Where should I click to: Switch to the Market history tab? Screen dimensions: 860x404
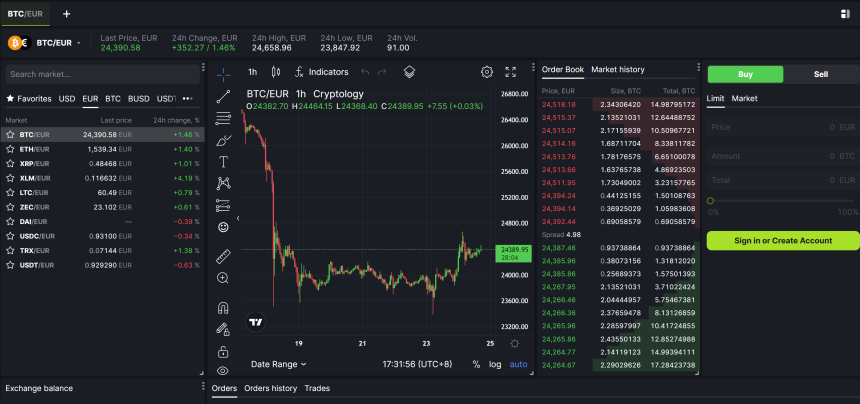pyautogui.click(x=618, y=70)
